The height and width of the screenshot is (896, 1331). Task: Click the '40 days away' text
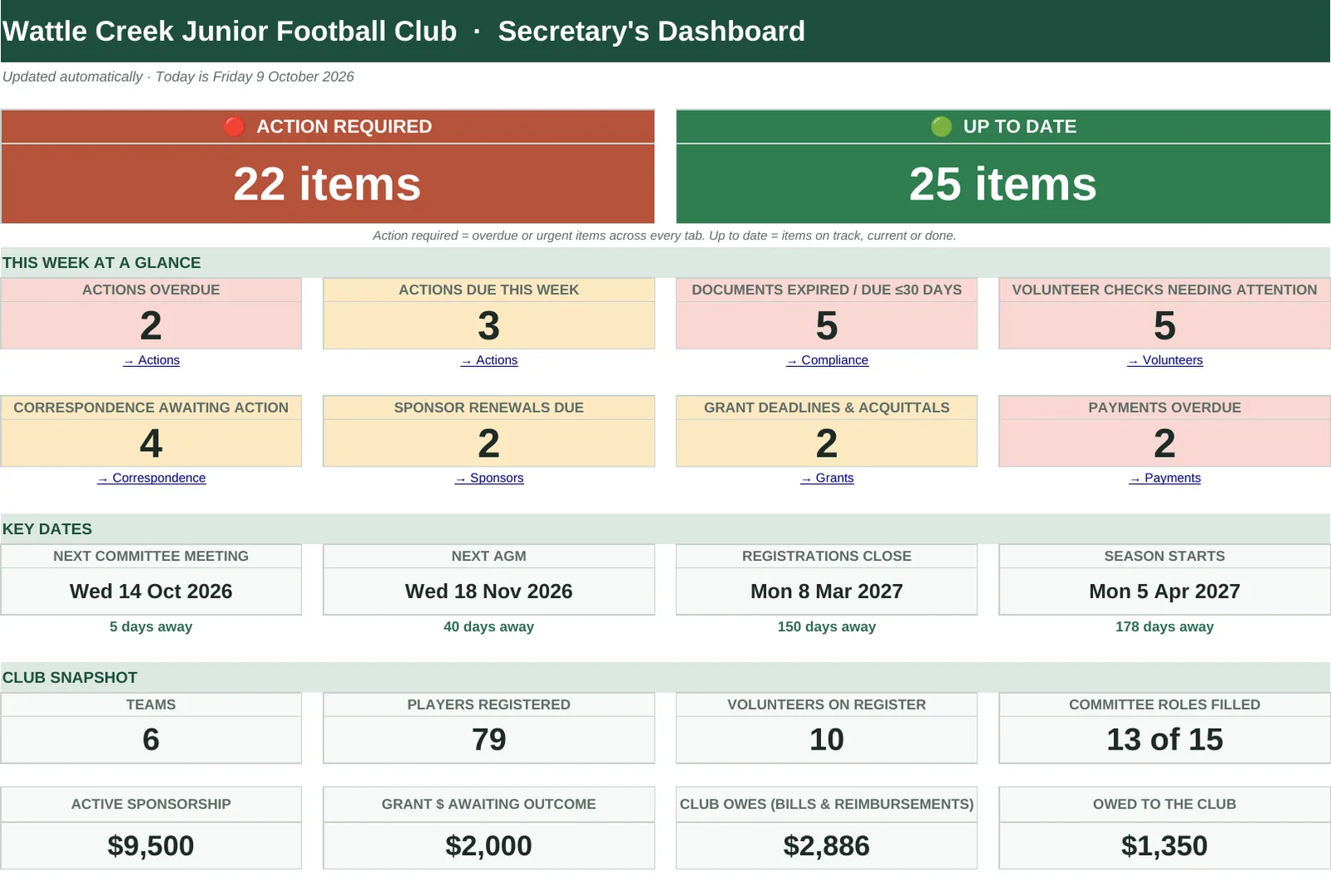(x=489, y=626)
